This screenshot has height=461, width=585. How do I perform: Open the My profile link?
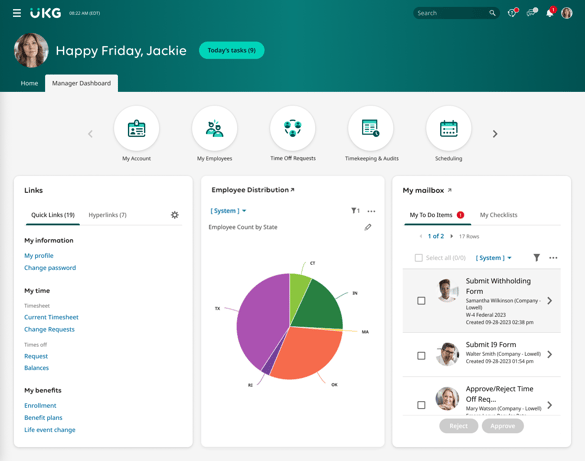(39, 255)
